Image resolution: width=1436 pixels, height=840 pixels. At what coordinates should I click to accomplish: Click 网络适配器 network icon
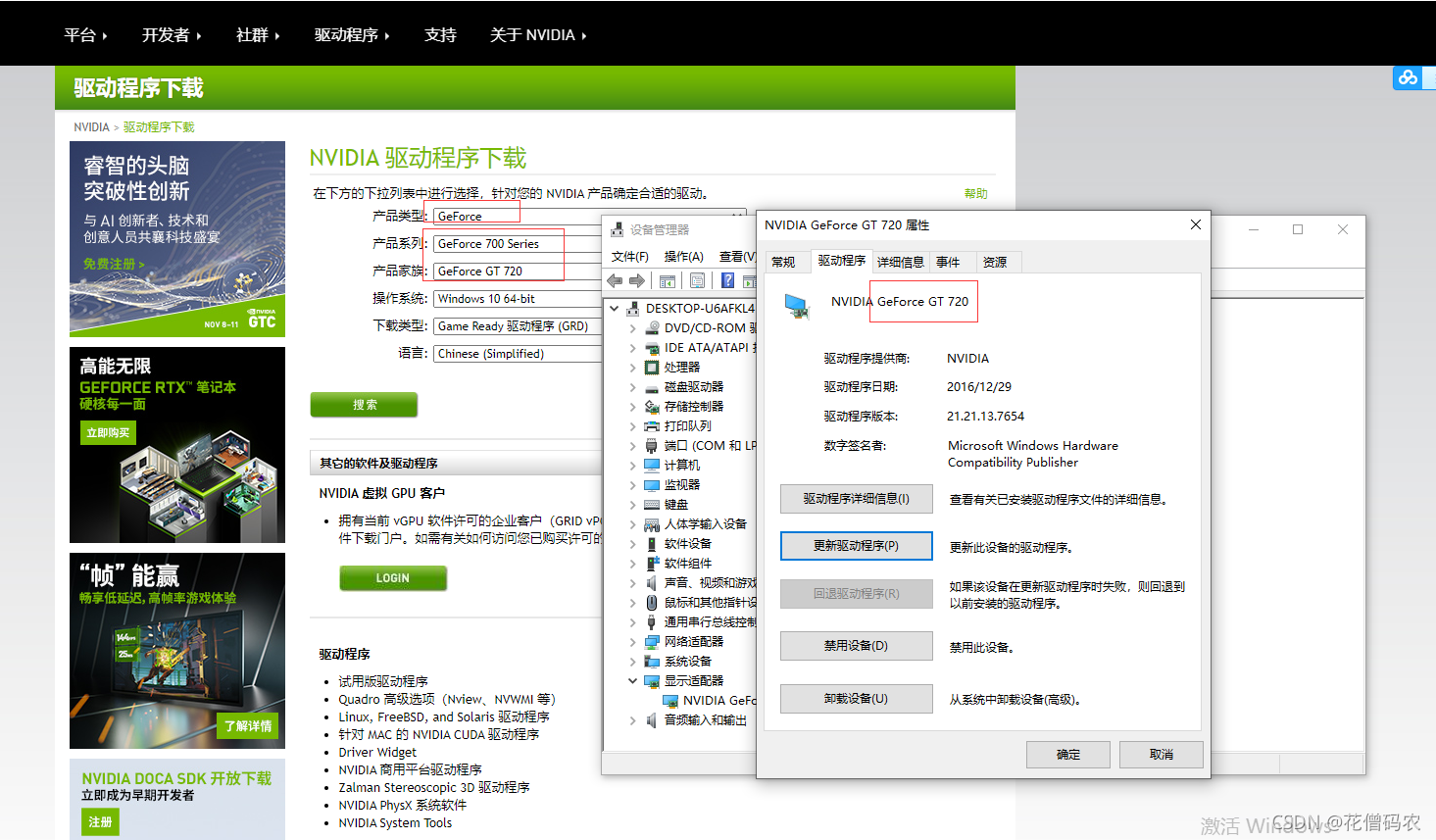(x=652, y=641)
